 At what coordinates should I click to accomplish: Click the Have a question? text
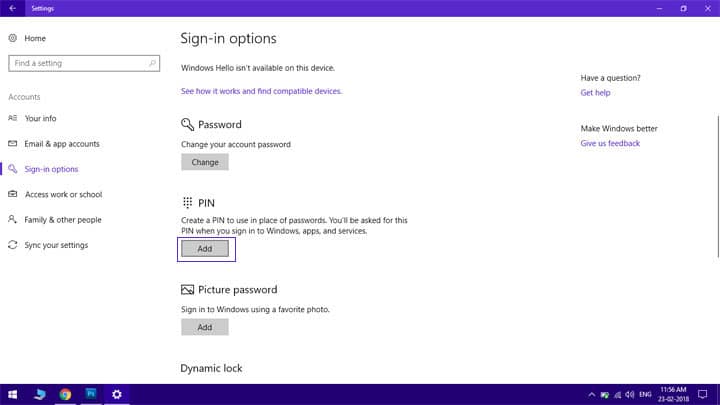(x=610, y=78)
